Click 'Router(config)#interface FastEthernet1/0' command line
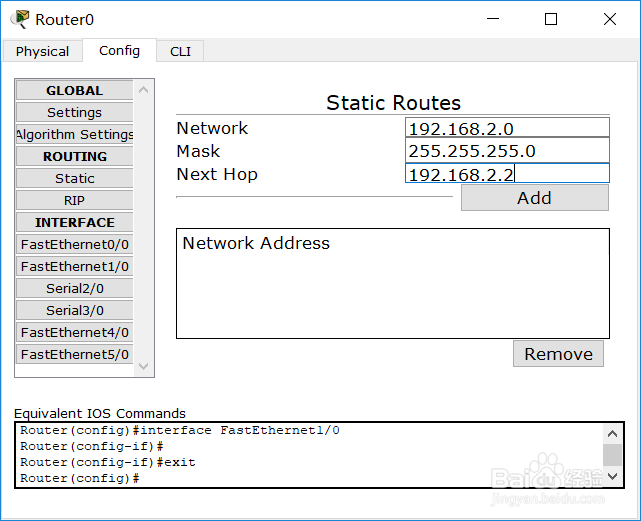The height and width of the screenshot is (521, 641). 180,430
